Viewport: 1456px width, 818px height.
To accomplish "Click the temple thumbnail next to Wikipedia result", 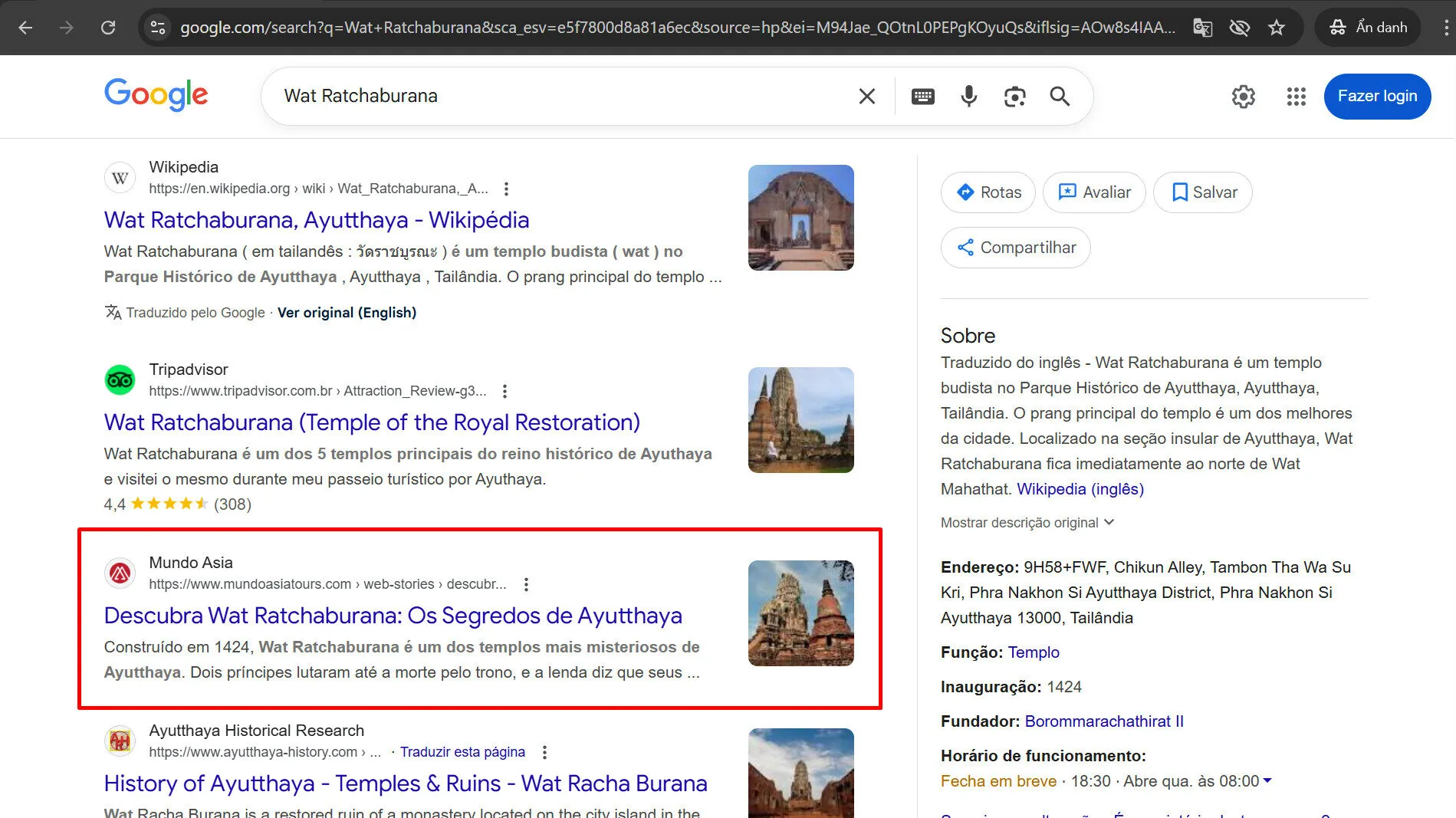I will pos(800,217).
